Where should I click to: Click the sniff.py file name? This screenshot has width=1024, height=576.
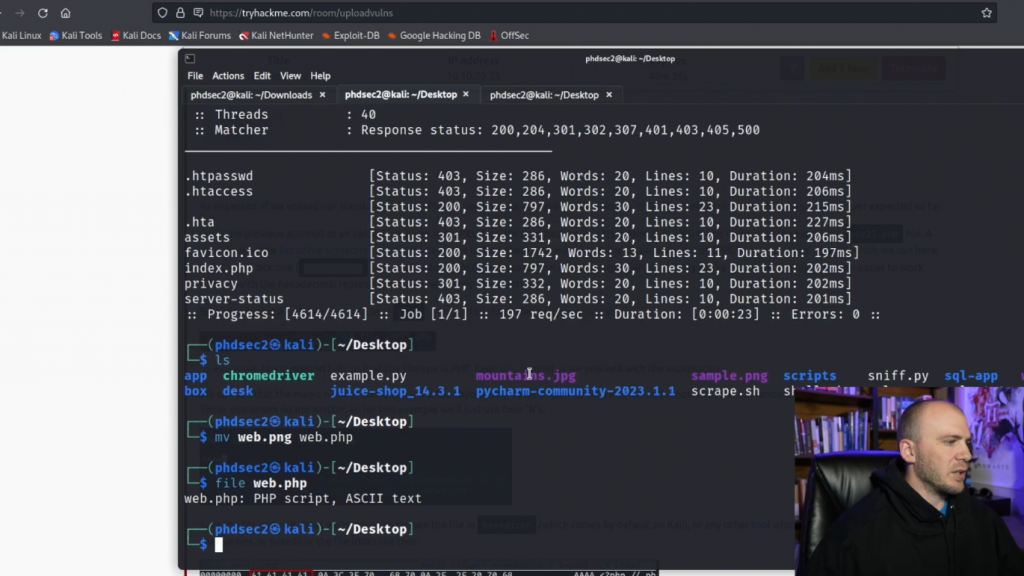(x=898, y=376)
